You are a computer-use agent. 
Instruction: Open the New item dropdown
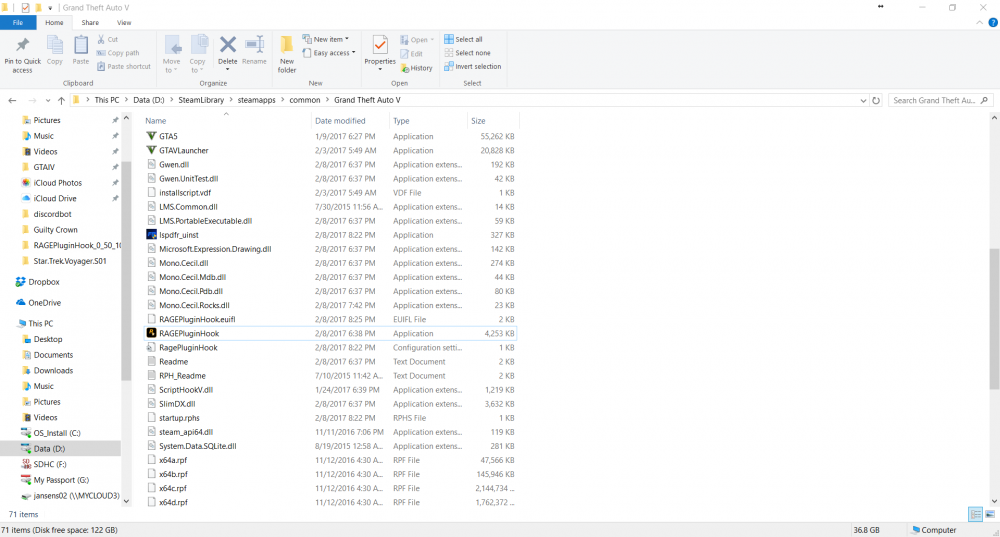click(x=327, y=39)
